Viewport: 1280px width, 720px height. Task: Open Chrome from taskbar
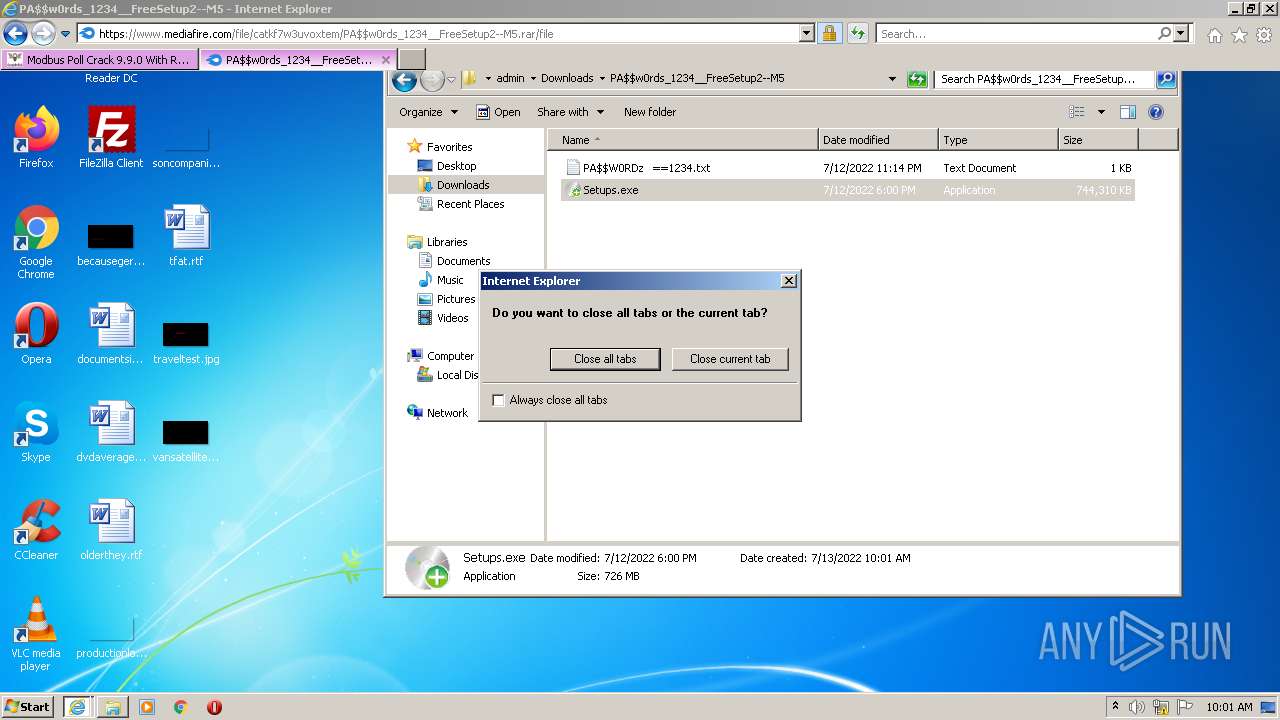[x=181, y=707]
